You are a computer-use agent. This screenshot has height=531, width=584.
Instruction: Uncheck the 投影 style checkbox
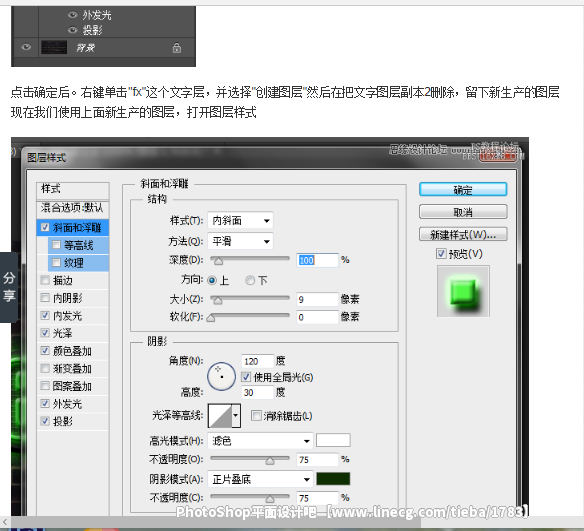pos(45,421)
